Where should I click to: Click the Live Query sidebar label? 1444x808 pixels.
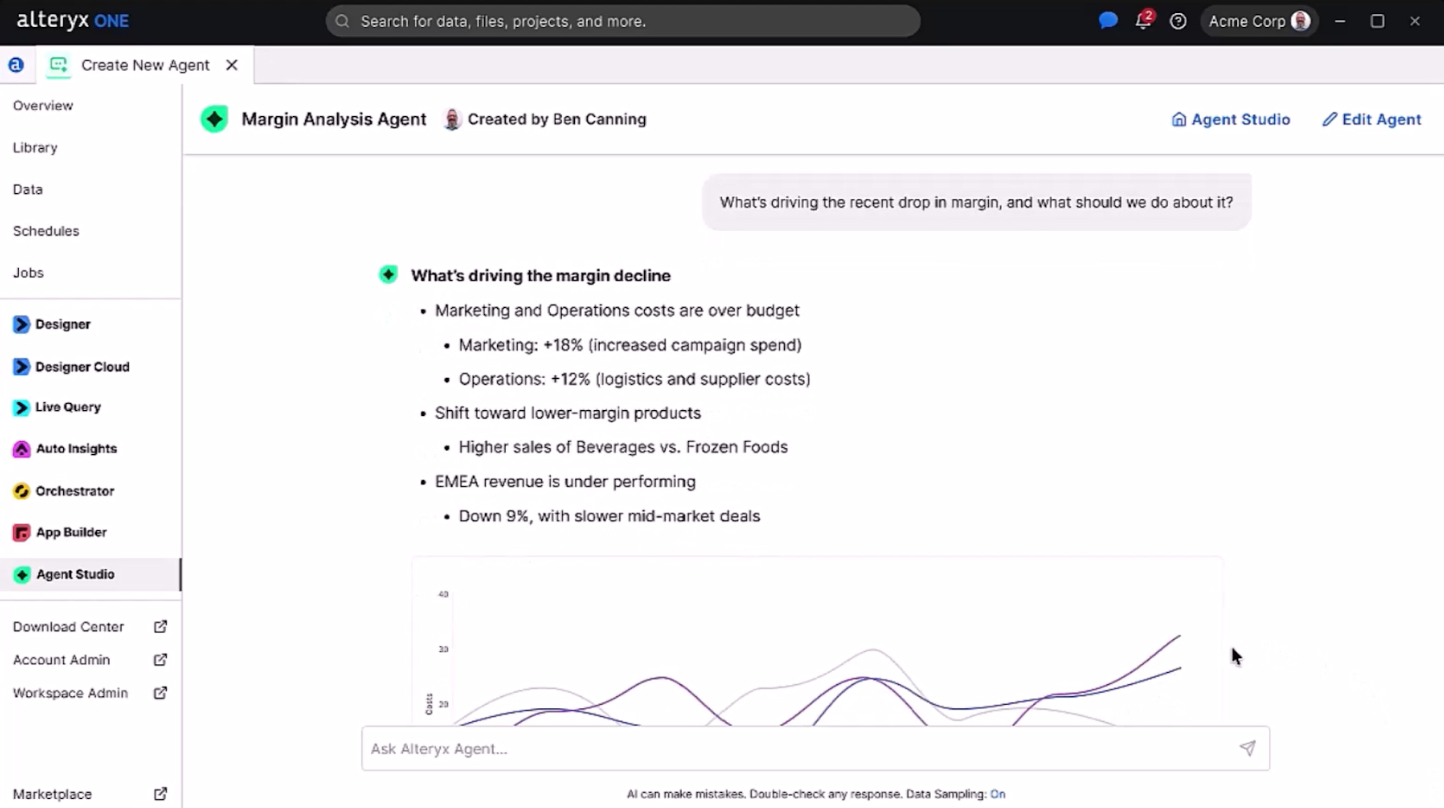click(x=68, y=408)
